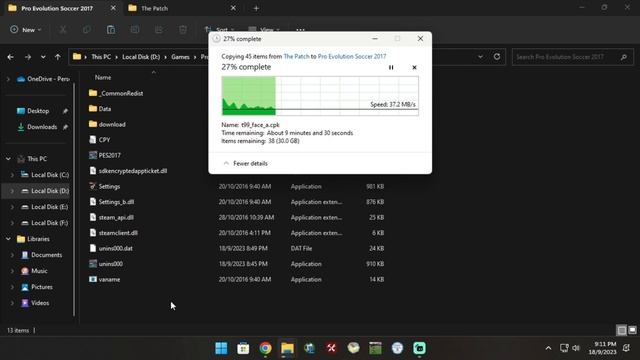The width and height of the screenshot is (640, 360).
Task: Open the View layout menu
Action: click(264, 29)
